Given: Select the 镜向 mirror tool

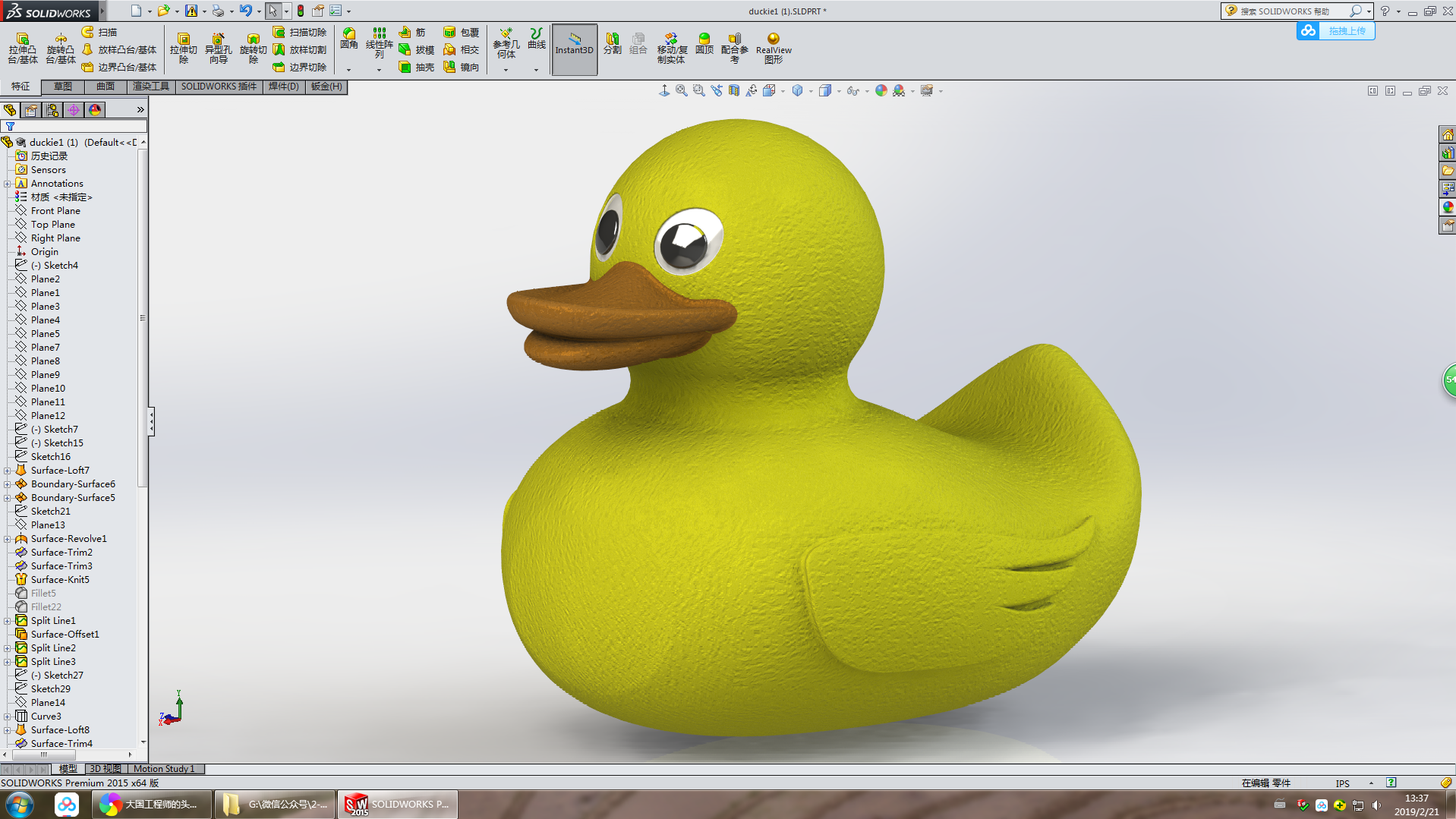Looking at the screenshot, I should point(461,68).
